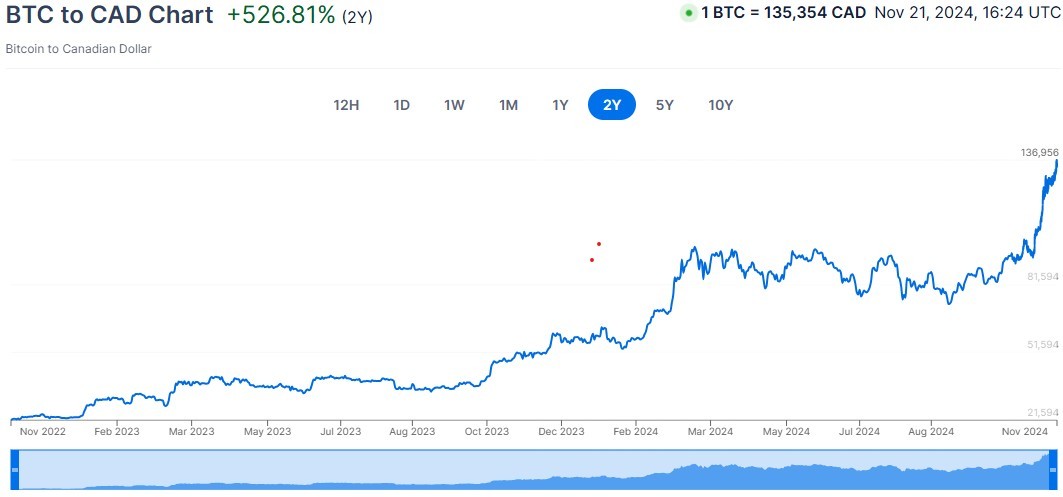Click the green live rate indicator dot
The image size is (1063, 497).
[x=688, y=14]
